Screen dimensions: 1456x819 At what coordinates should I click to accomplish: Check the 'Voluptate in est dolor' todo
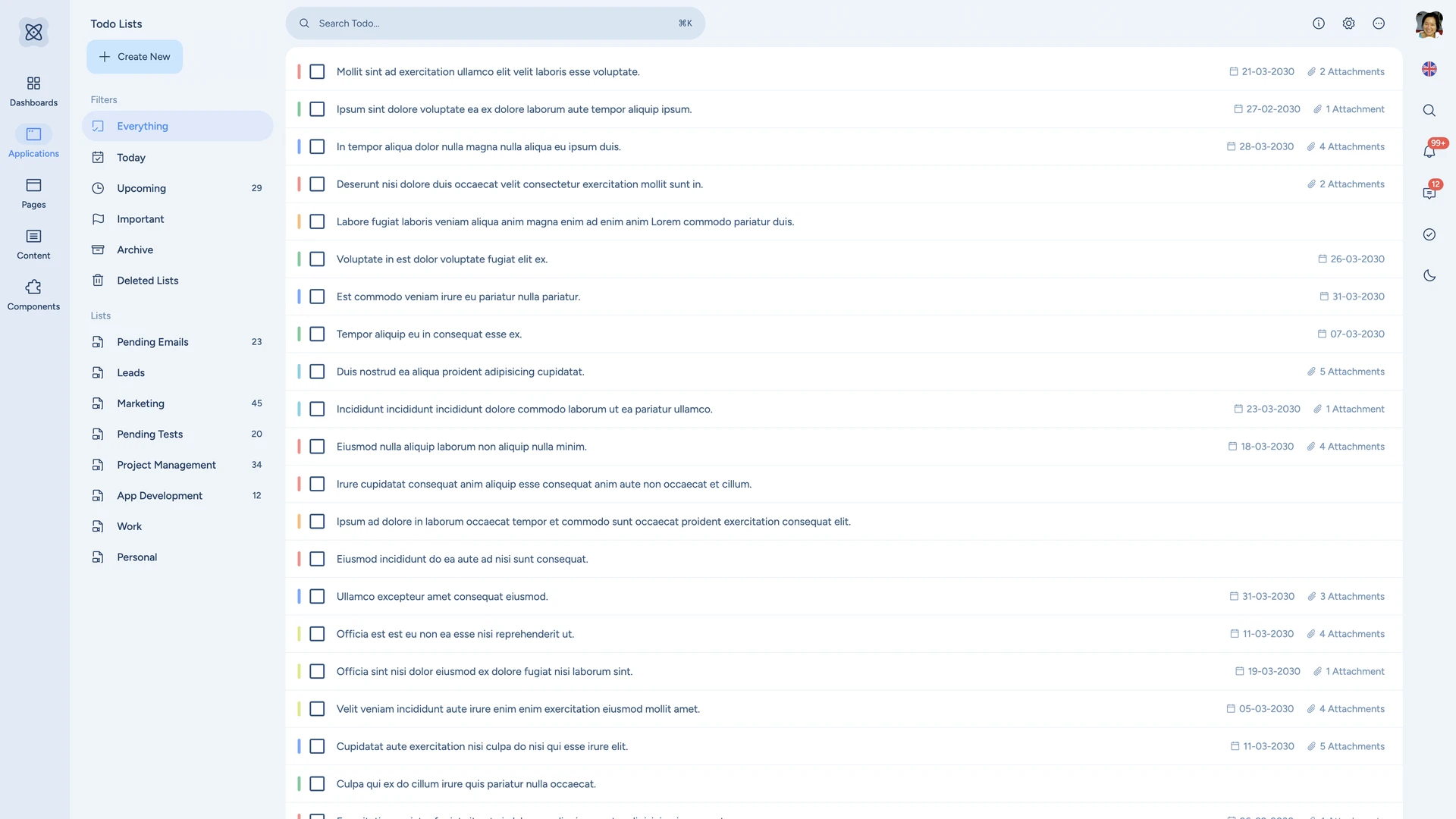pos(317,259)
